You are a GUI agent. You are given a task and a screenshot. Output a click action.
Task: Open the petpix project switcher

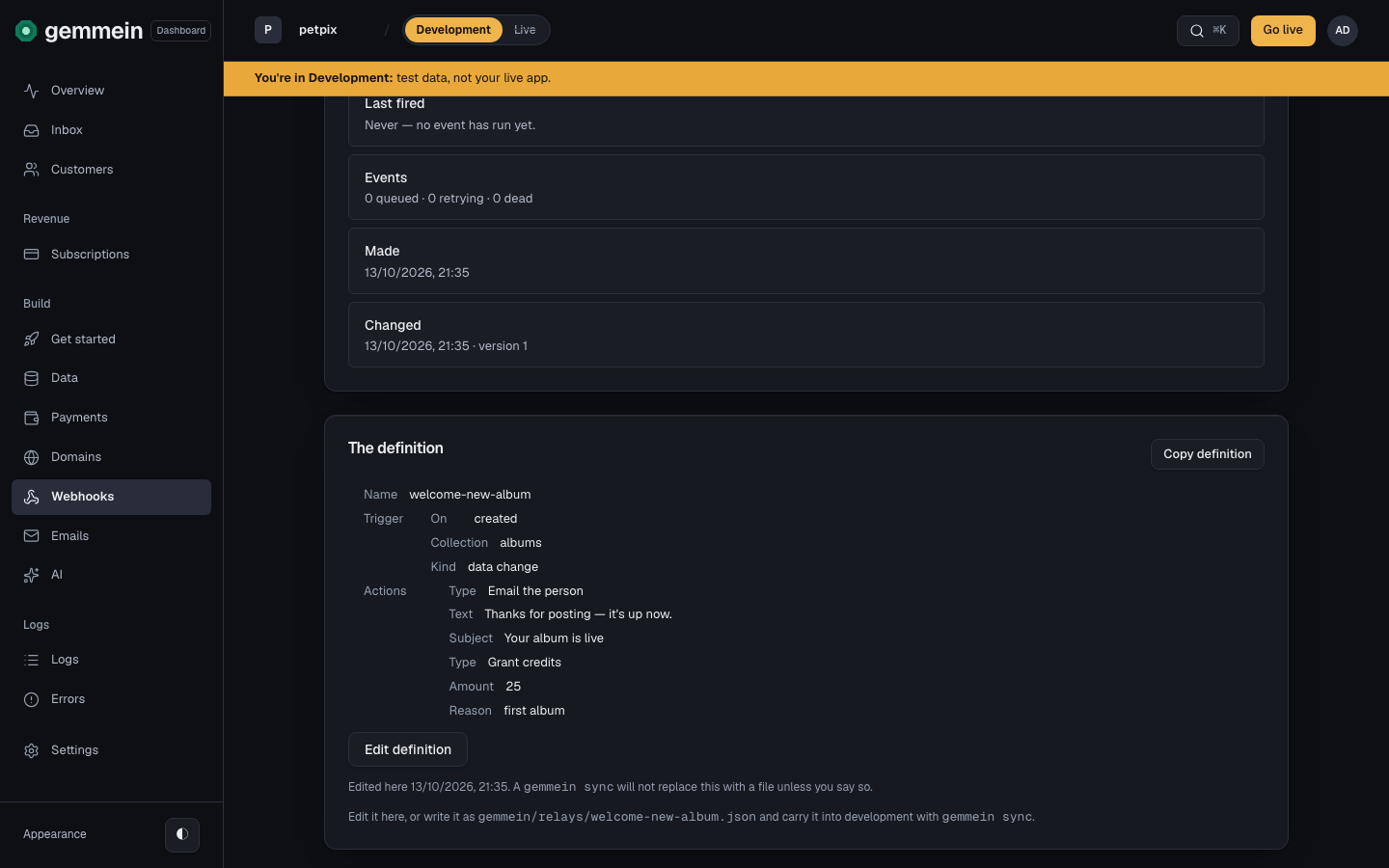click(318, 30)
